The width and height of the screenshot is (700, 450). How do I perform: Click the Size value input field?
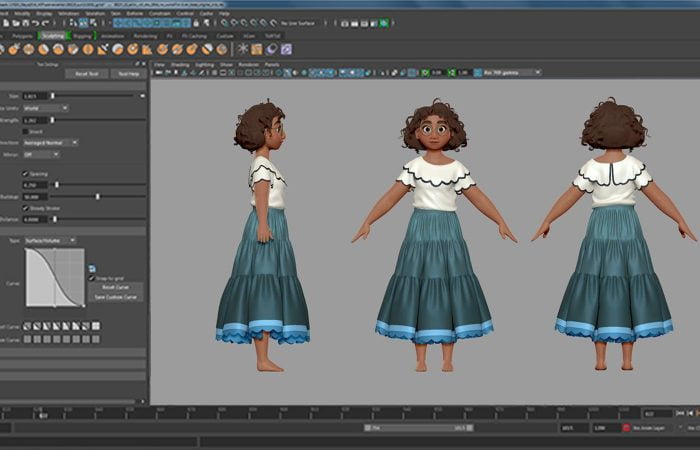(x=35, y=96)
